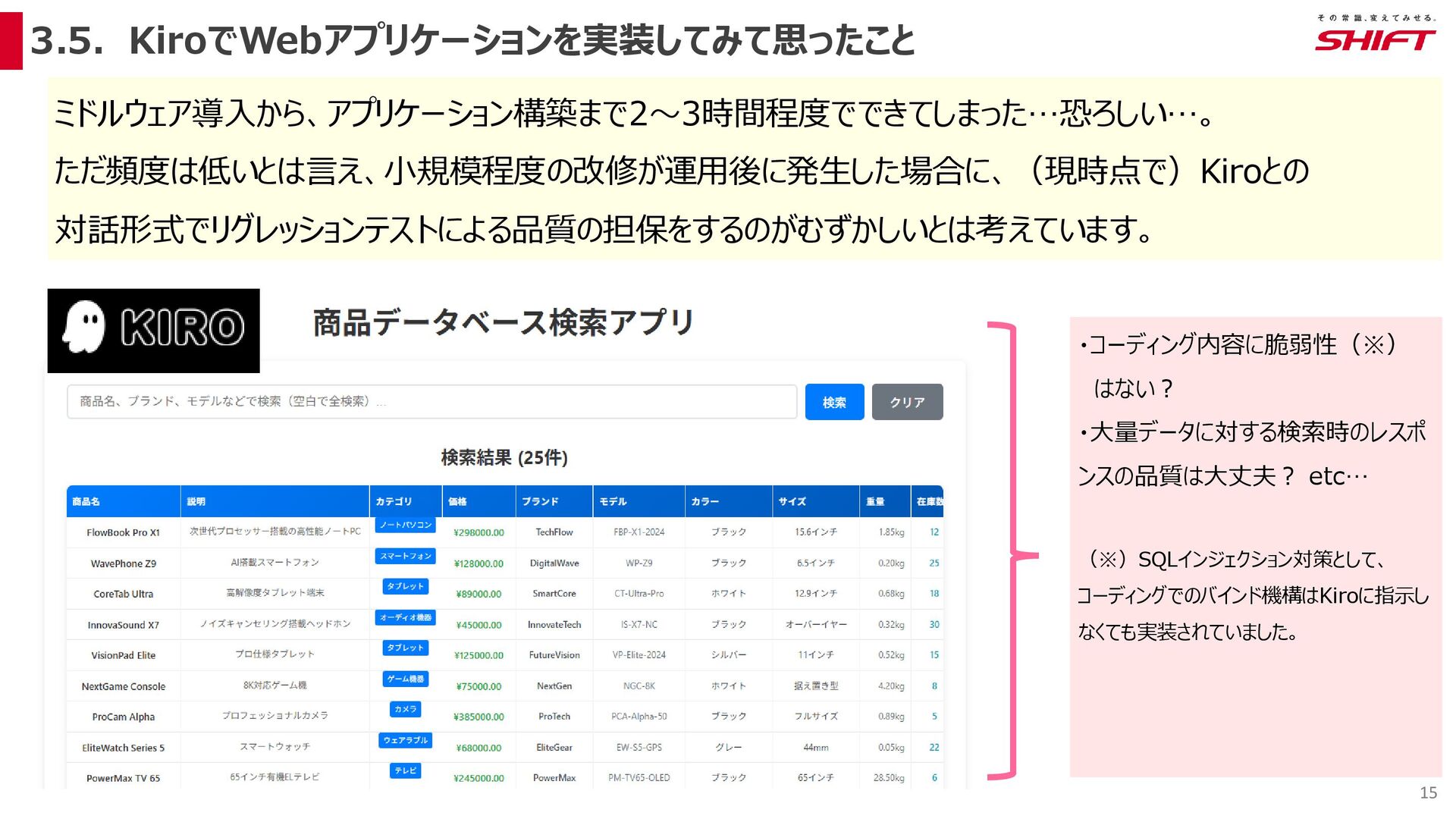This screenshot has height=819, width=1456.
Task: Click the stock count 30 for InnovaSound X7
Action: 934,624
